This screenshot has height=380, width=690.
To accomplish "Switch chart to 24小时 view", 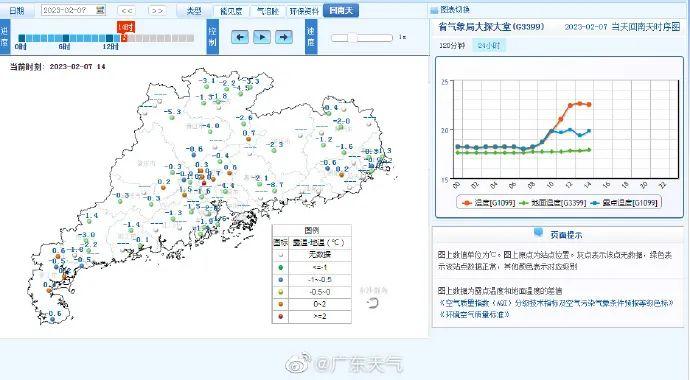I will [x=489, y=45].
